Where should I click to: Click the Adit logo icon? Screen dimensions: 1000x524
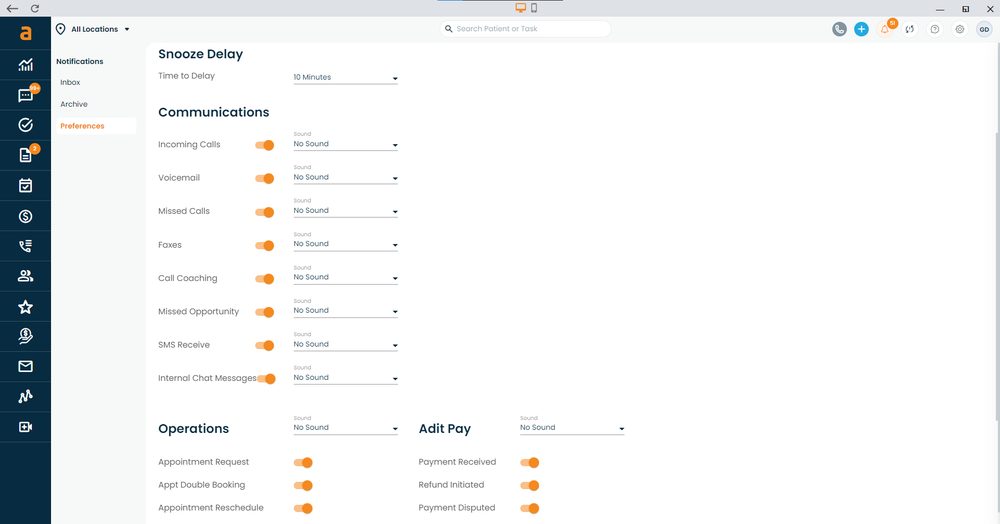pos(26,33)
